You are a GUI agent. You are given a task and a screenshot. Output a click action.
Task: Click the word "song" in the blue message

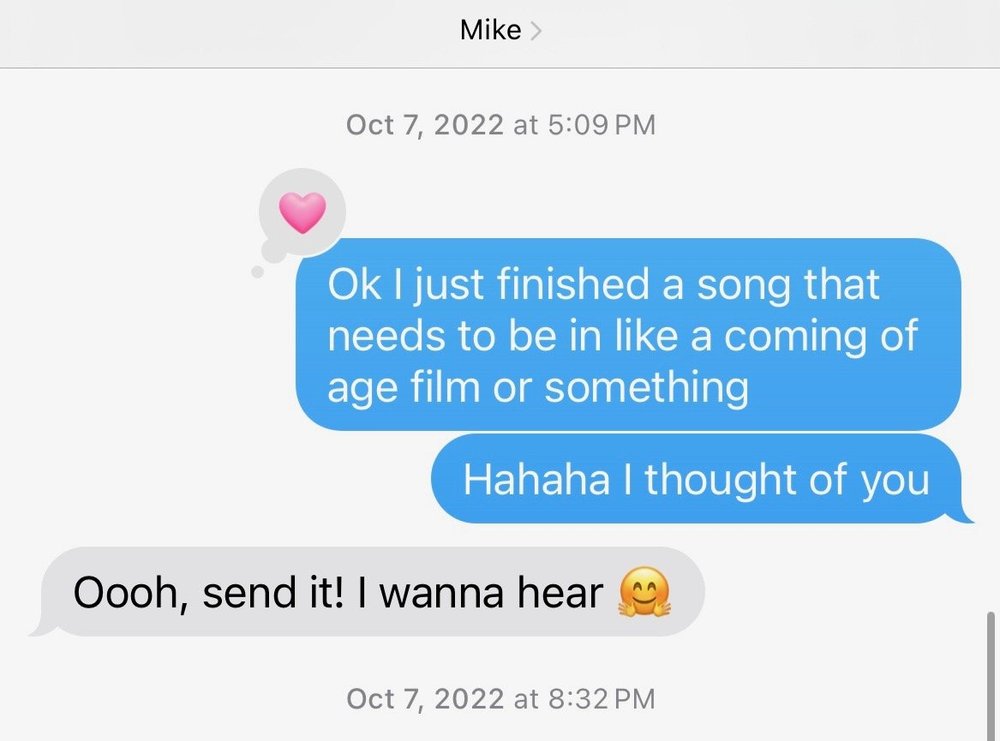click(x=744, y=285)
